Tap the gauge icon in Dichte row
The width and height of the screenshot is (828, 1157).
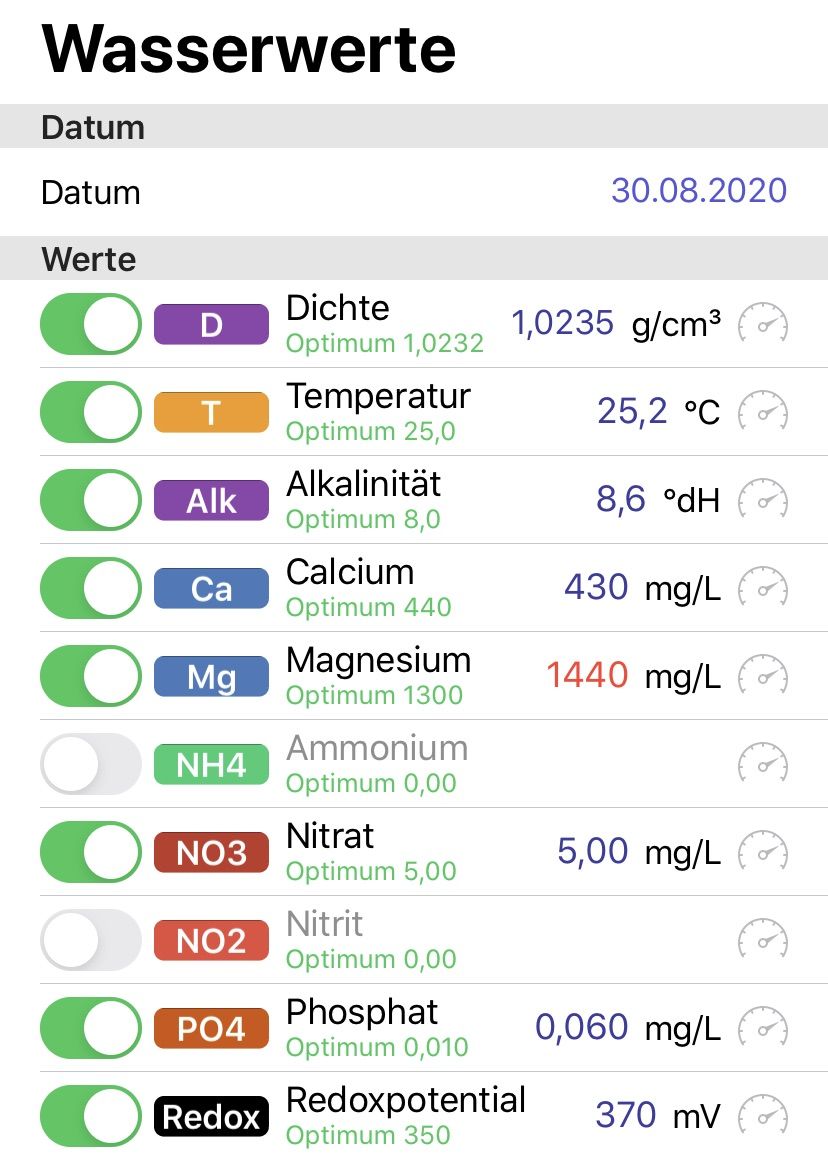coord(763,324)
